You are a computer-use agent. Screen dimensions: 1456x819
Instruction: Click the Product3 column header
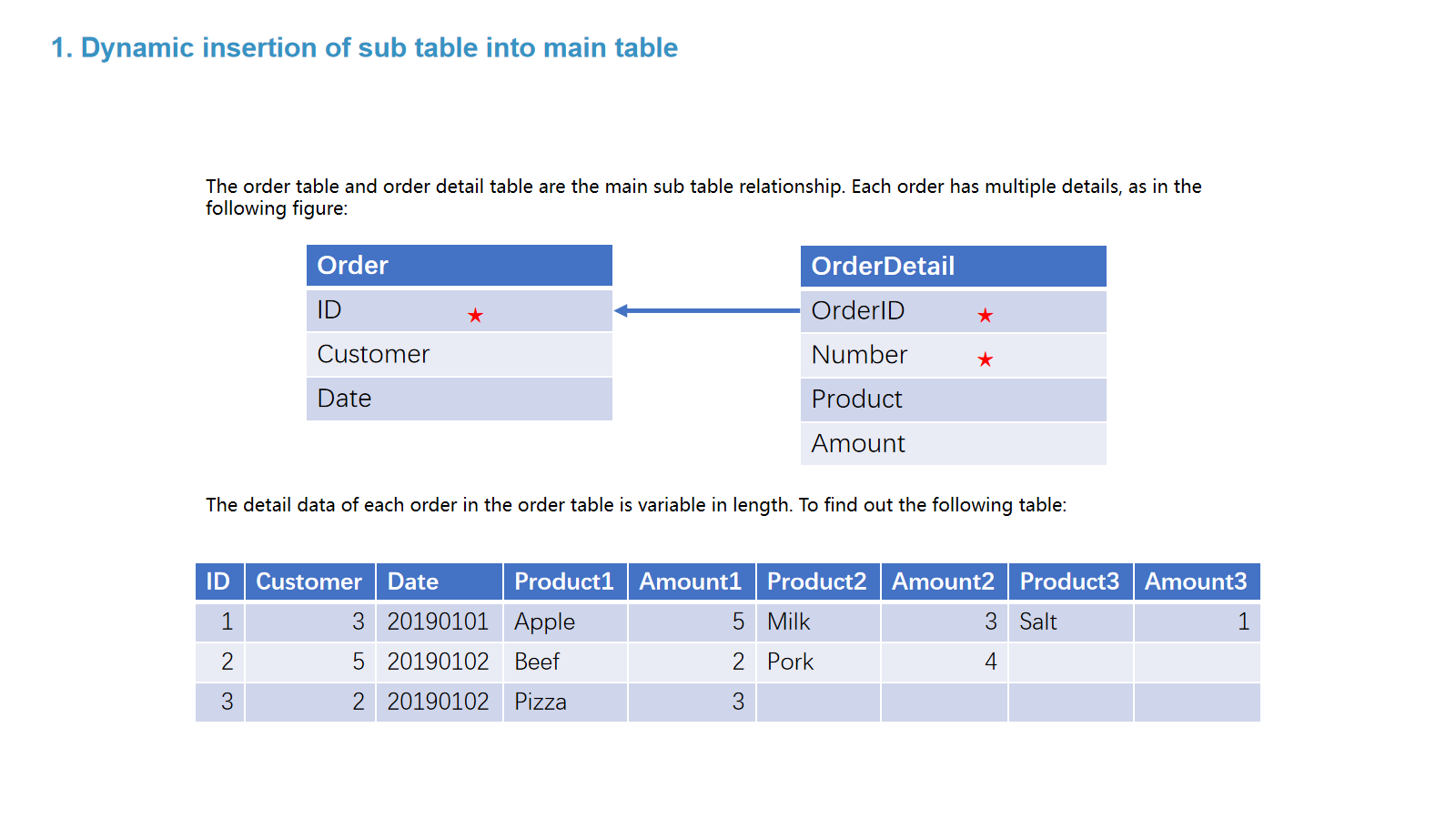click(x=1069, y=581)
